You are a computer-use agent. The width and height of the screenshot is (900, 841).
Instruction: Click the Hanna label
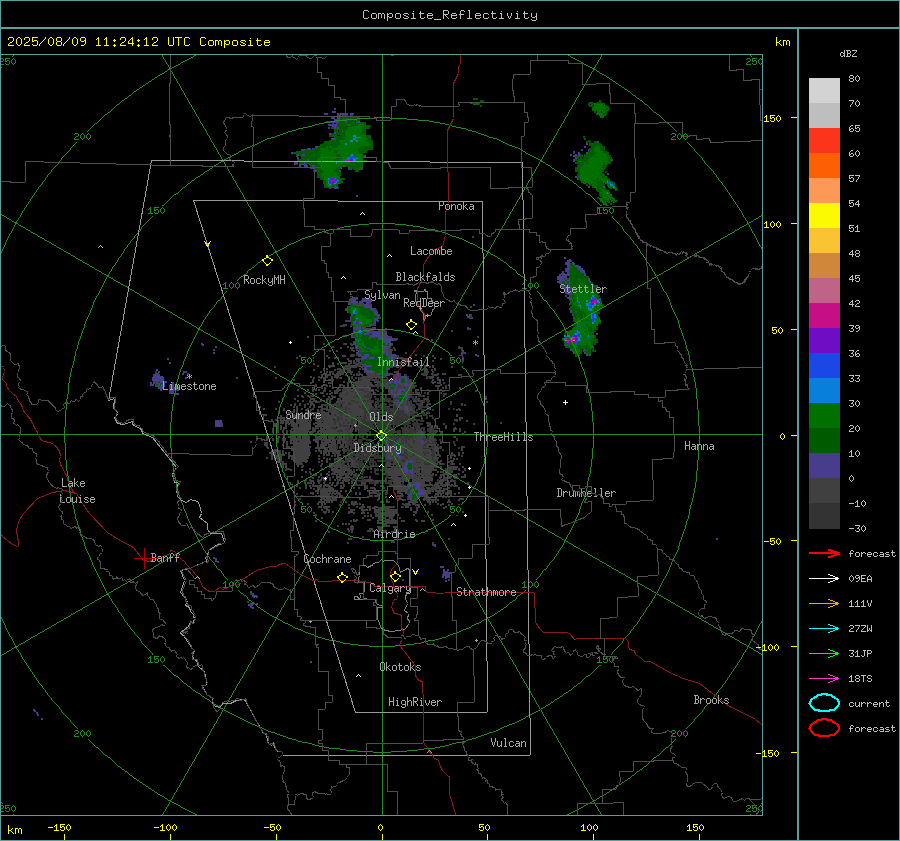[x=699, y=446]
